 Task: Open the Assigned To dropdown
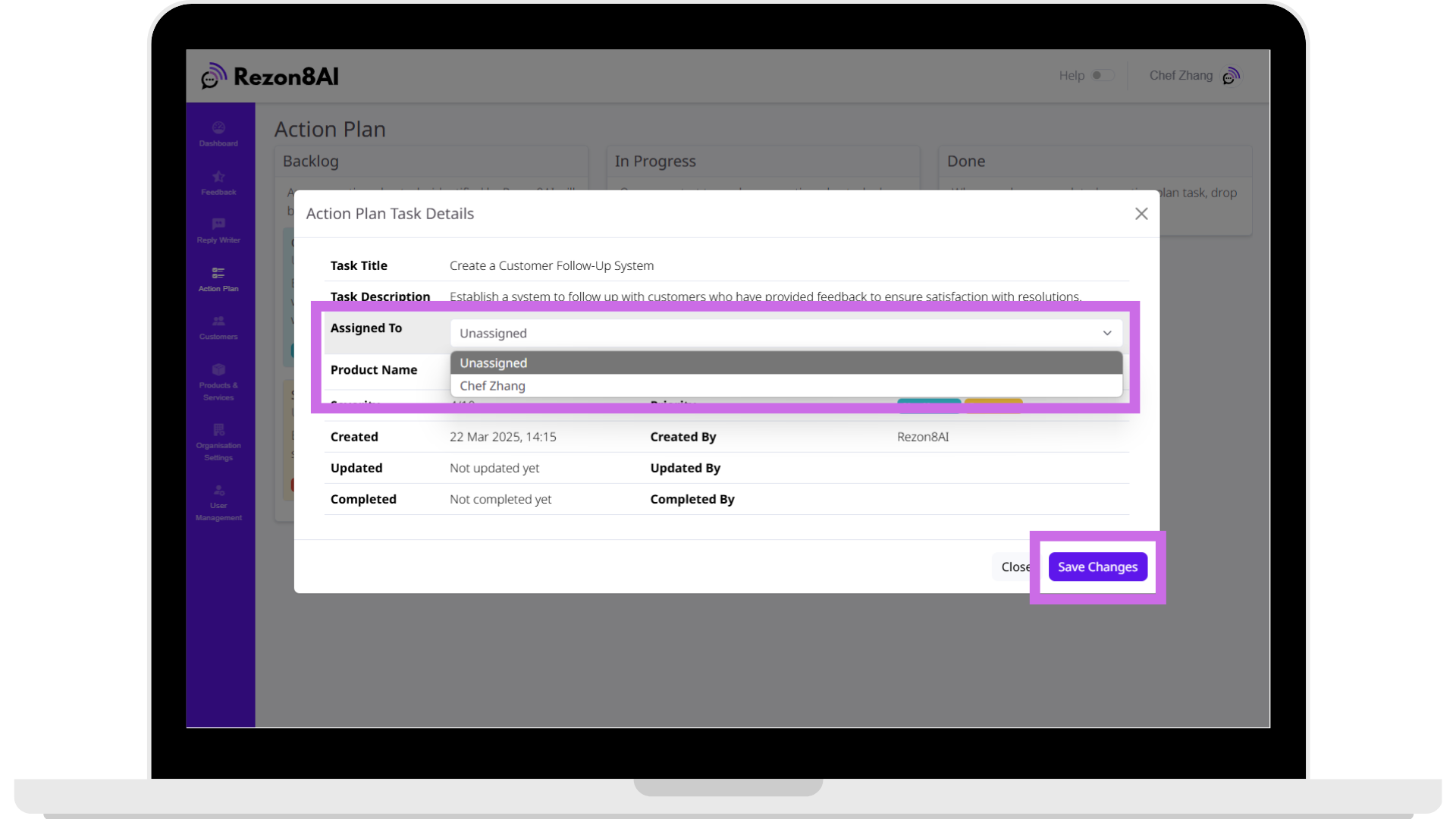click(x=785, y=333)
